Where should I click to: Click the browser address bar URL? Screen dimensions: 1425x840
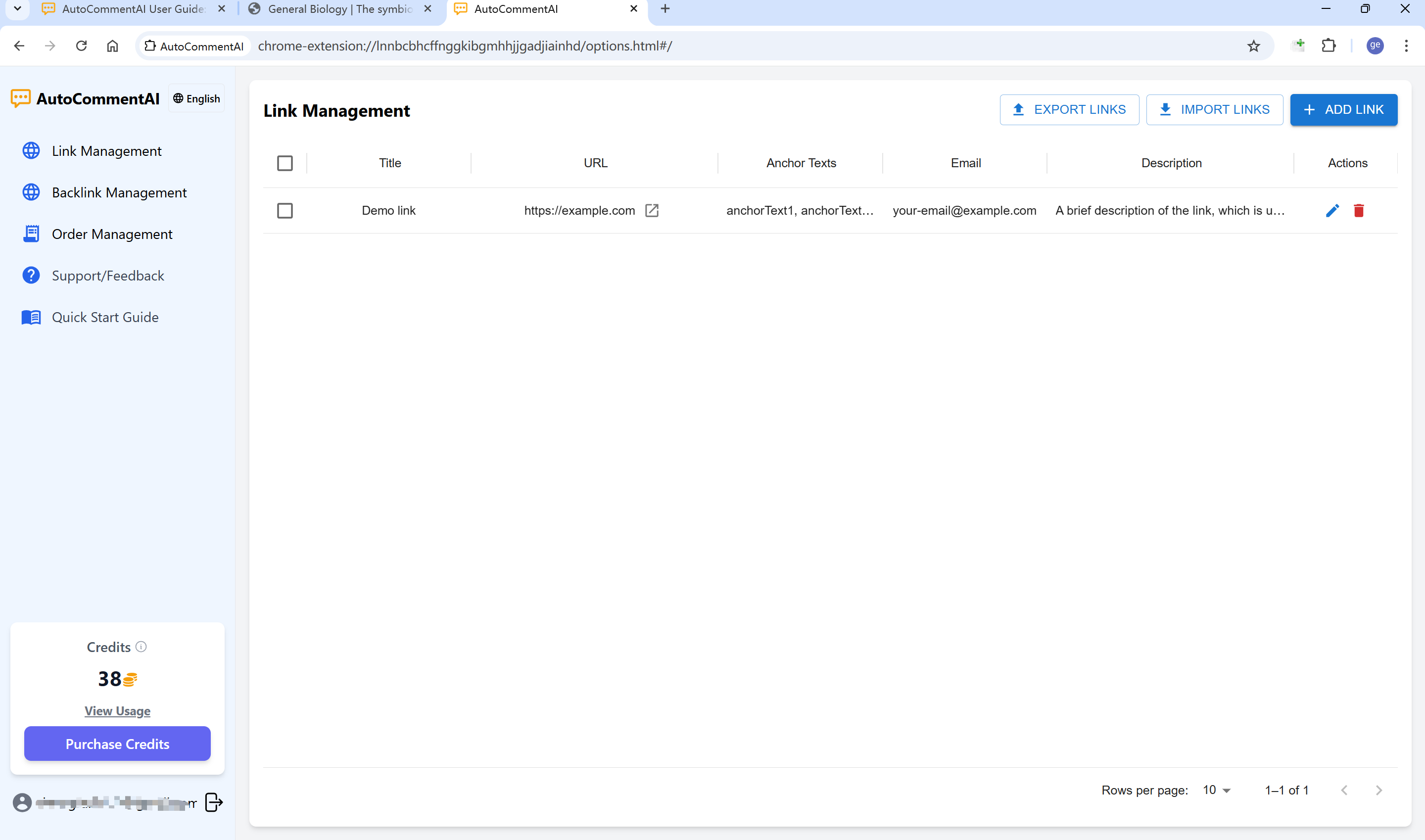pos(465,46)
